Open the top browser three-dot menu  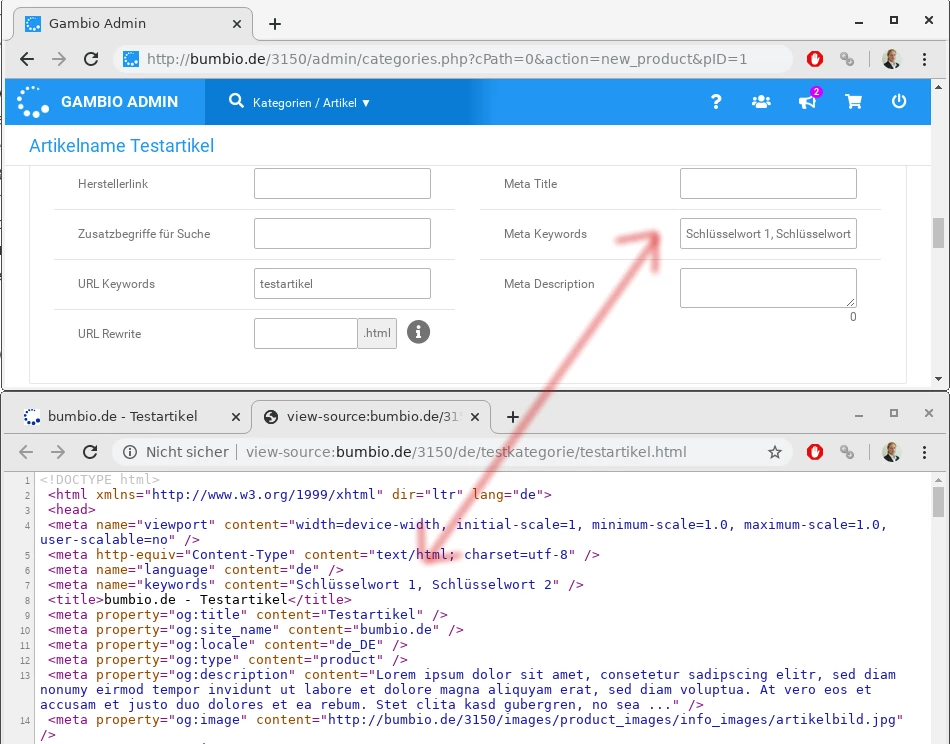[924, 59]
